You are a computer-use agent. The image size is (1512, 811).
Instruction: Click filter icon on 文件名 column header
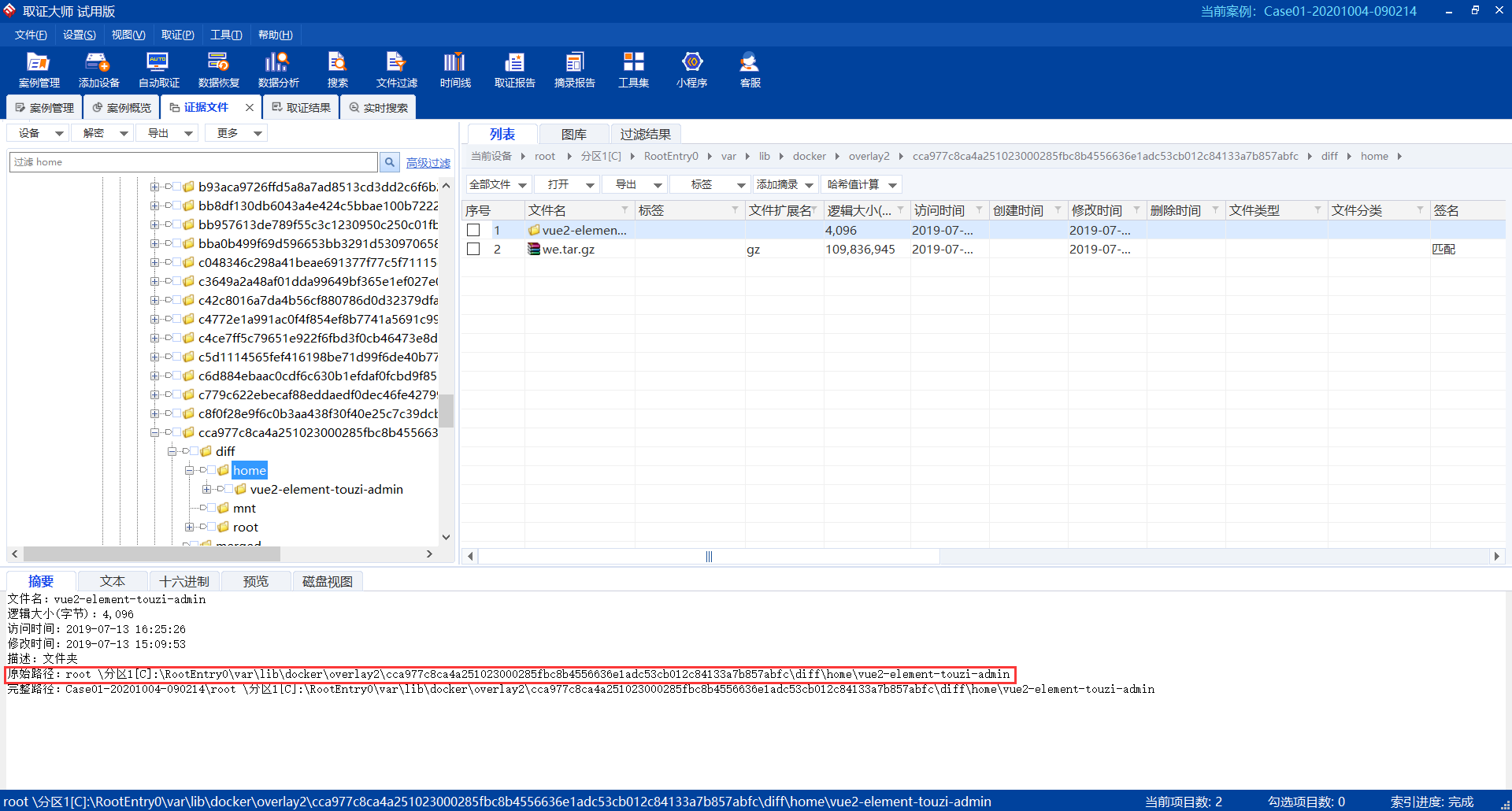click(x=624, y=209)
